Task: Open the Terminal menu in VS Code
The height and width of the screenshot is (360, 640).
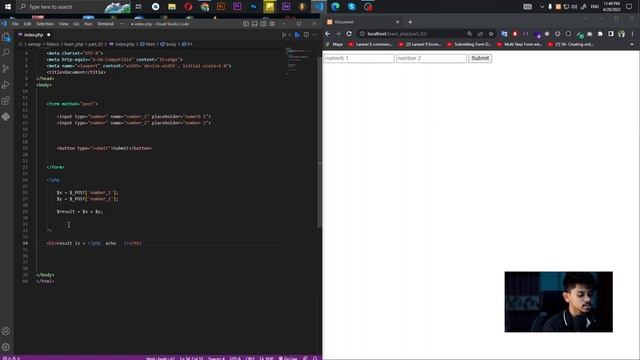Action: pyautogui.click(x=105, y=24)
